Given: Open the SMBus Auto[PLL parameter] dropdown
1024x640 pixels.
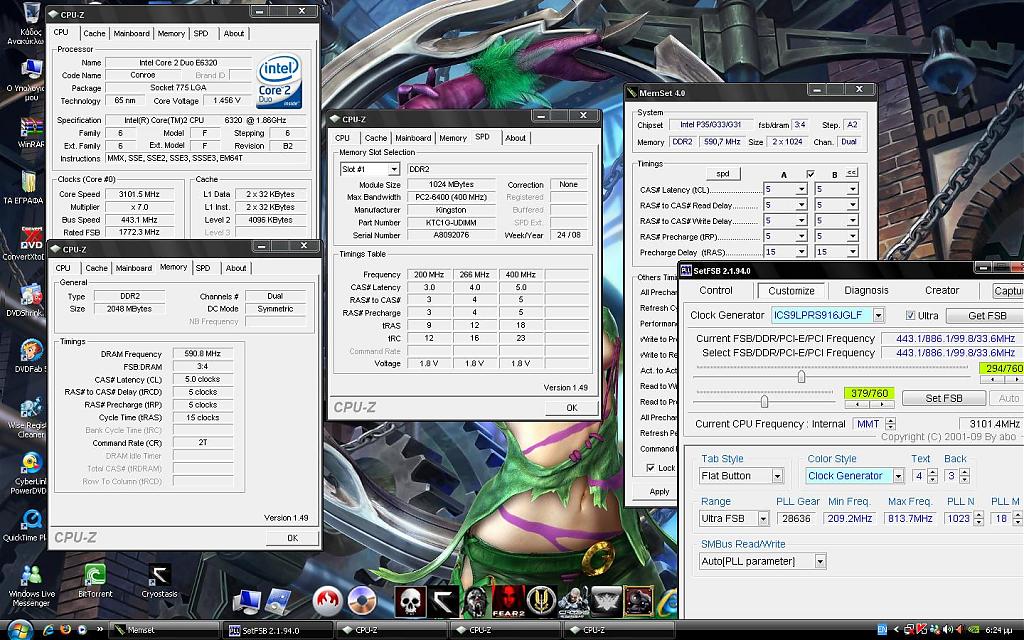Looking at the screenshot, I should pos(820,561).
